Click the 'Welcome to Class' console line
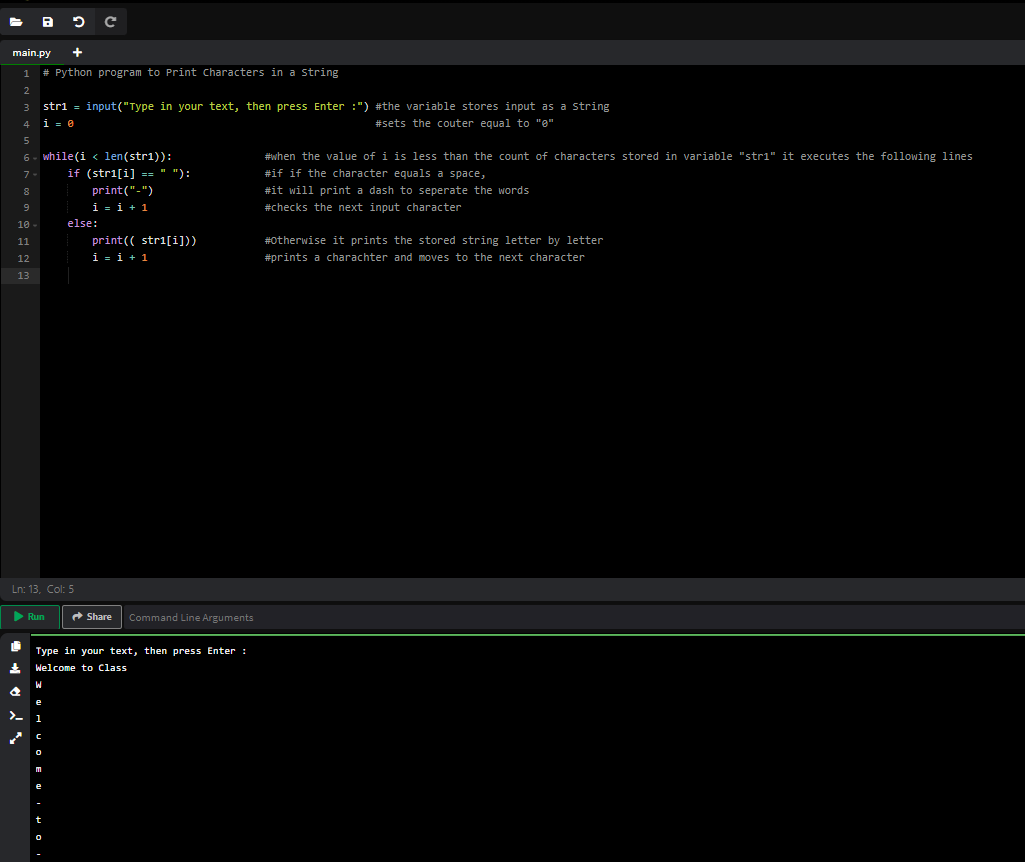1025x862 pixels. 81,668
